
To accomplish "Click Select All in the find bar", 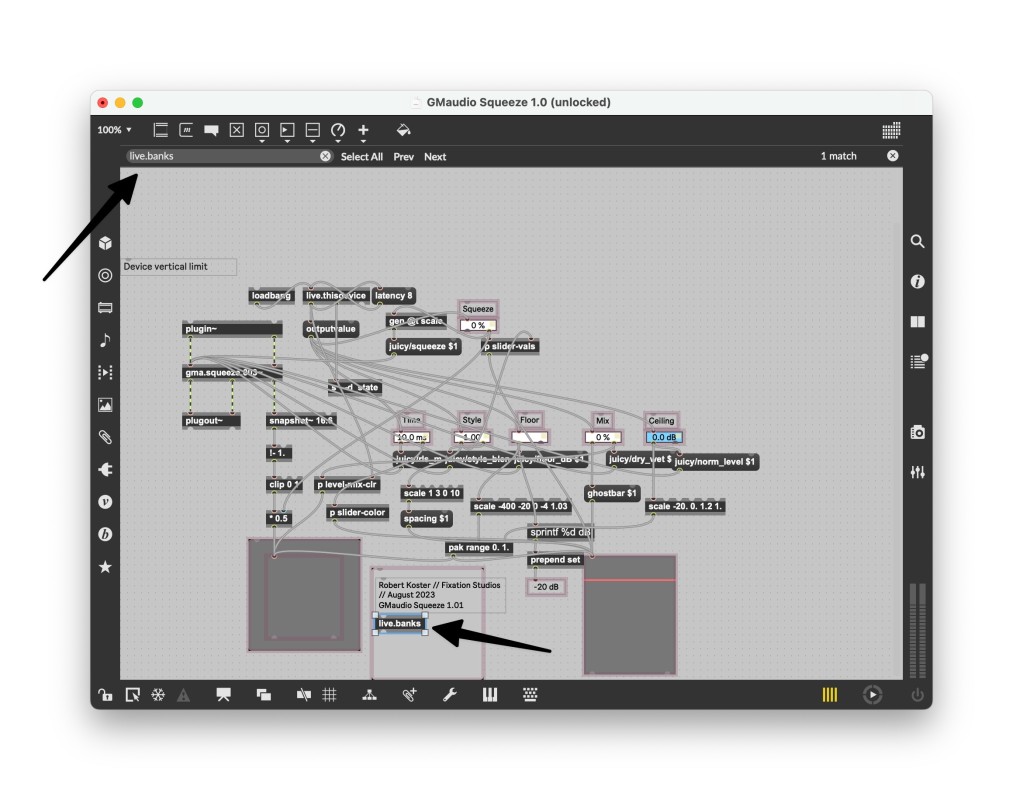I will tap(361, 157).
